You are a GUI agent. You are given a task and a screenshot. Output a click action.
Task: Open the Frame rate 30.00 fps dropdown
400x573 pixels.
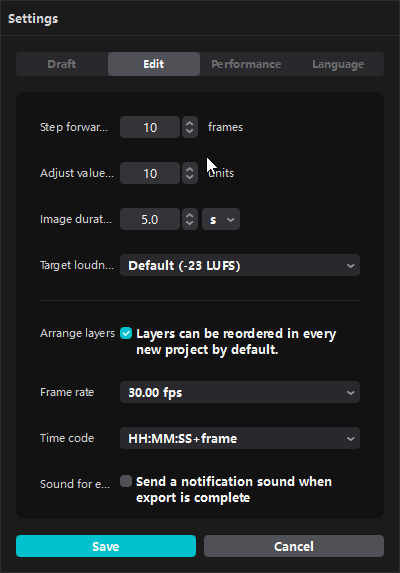(240, 392)
